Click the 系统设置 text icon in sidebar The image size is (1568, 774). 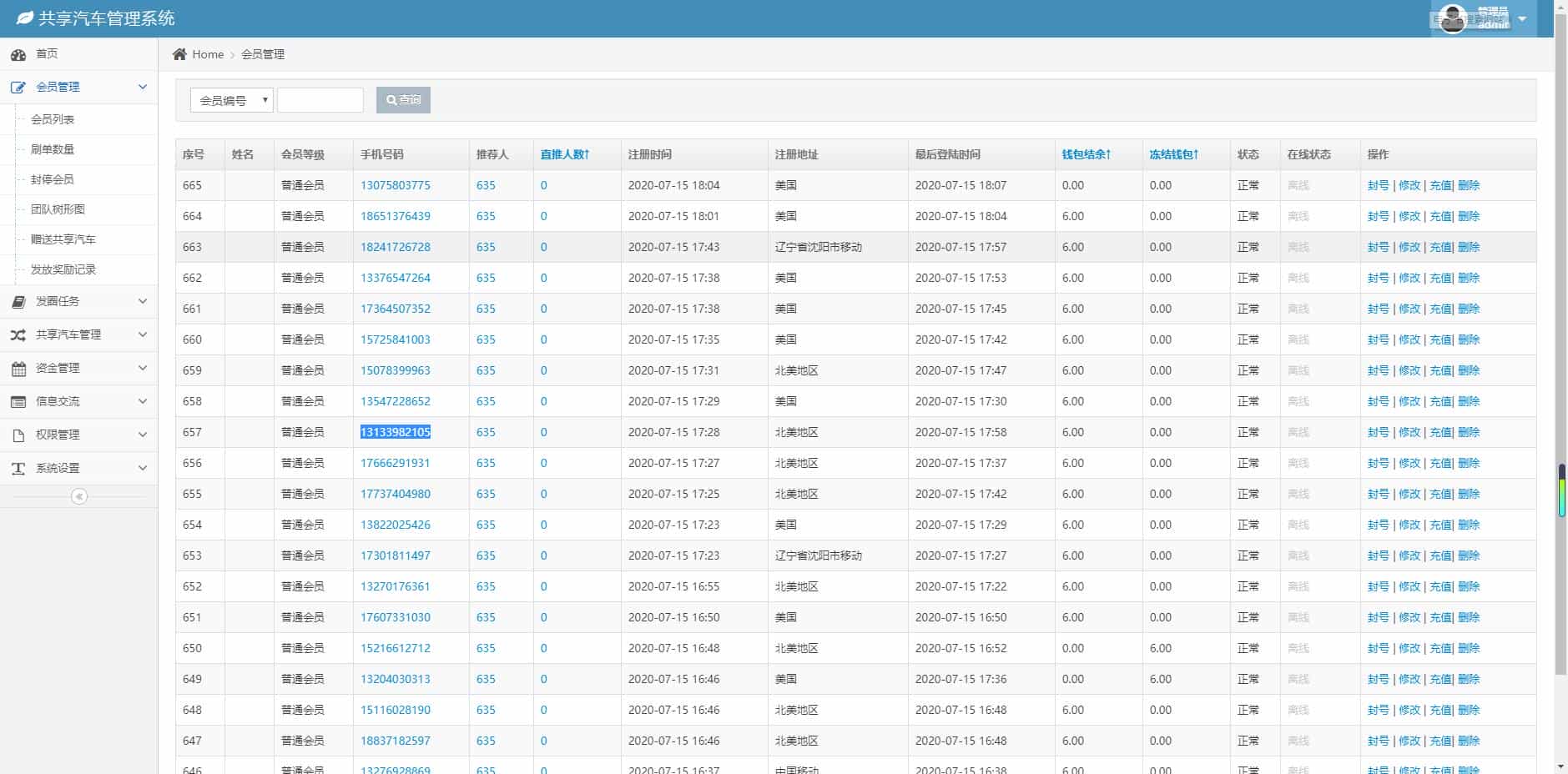[x=18, y=468]
